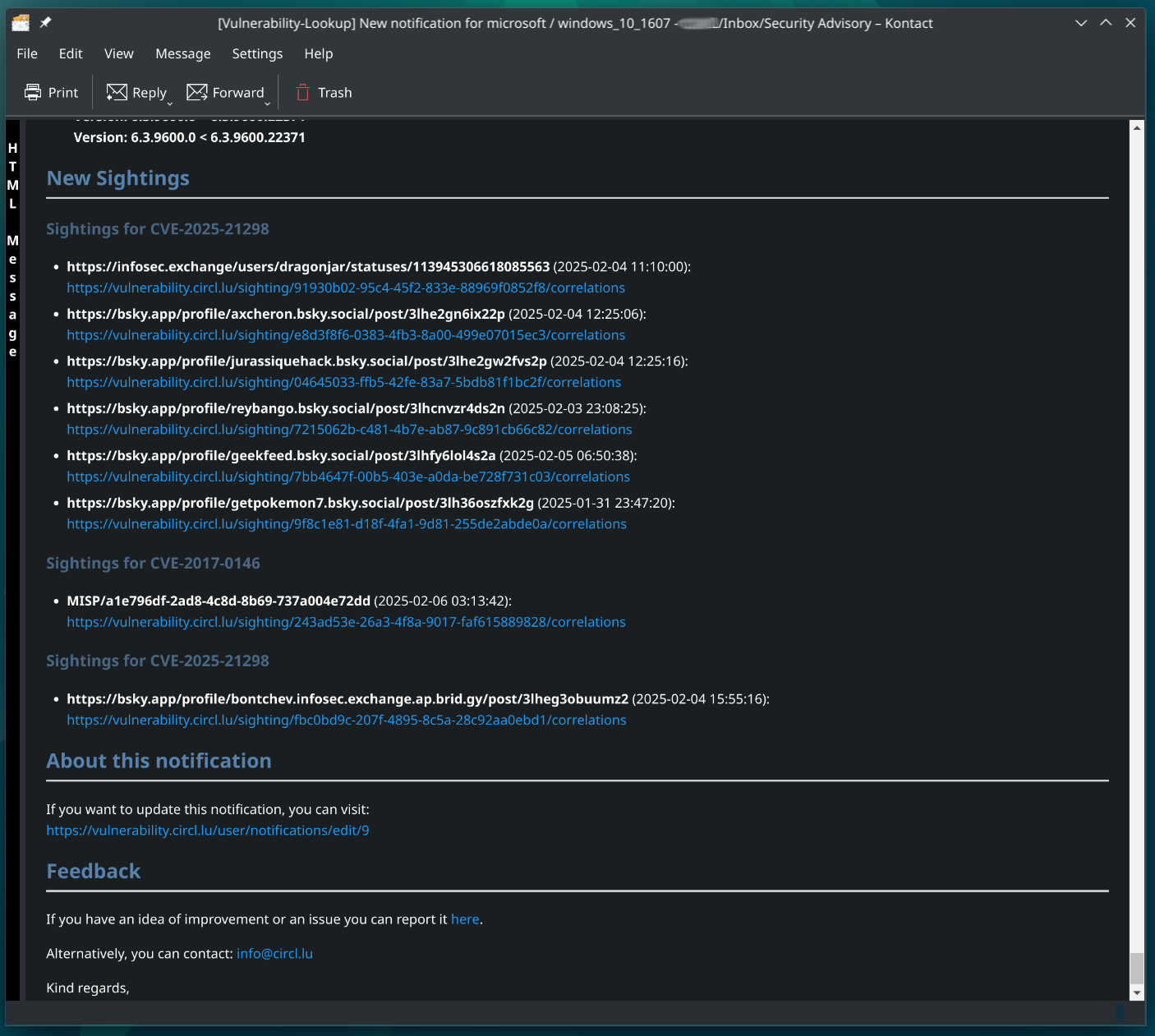This screenshot has height=1036, width=1155.
Task: Click the scrollbar down arrow
Action: (1137, 992)
